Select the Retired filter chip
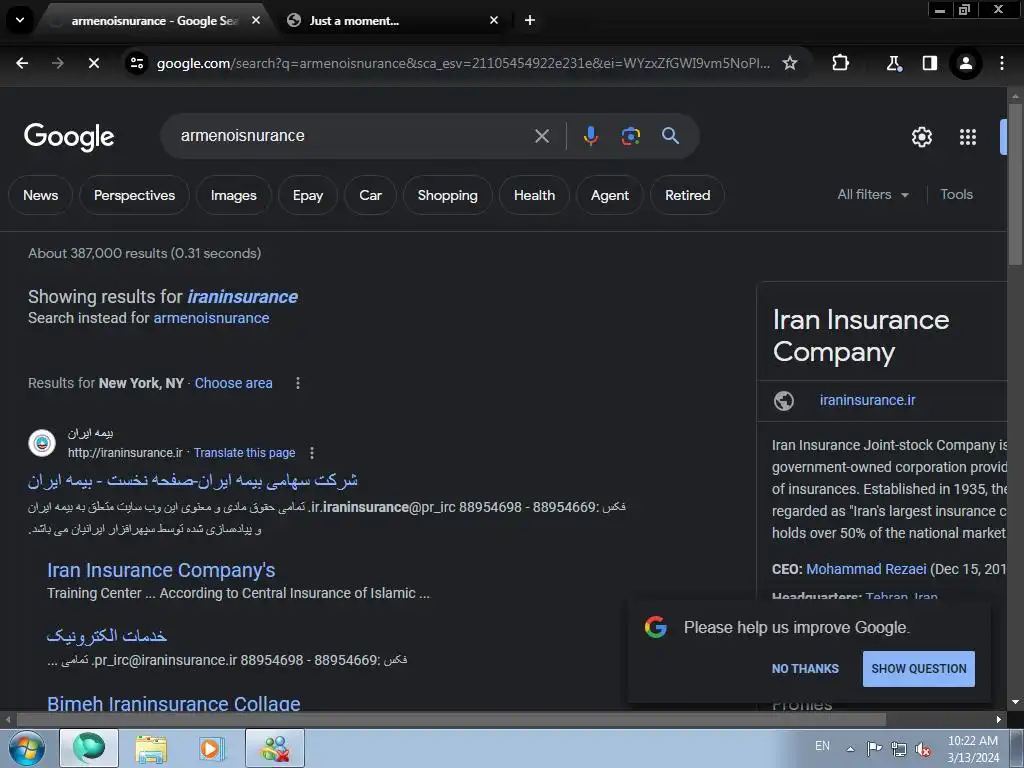The image size is (1024, 768). pos(688,195)
